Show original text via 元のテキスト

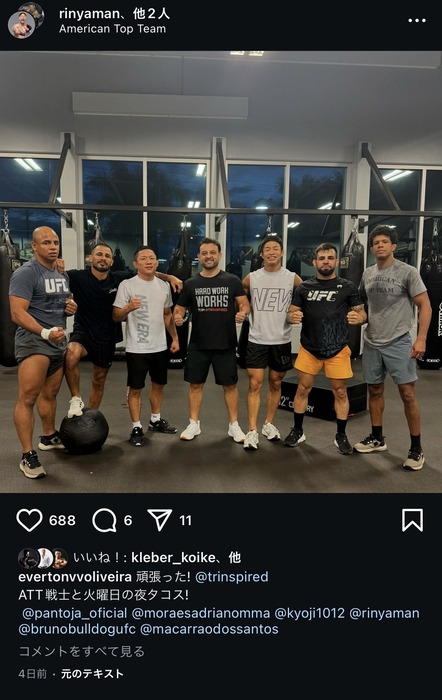(x=92, y=674)
